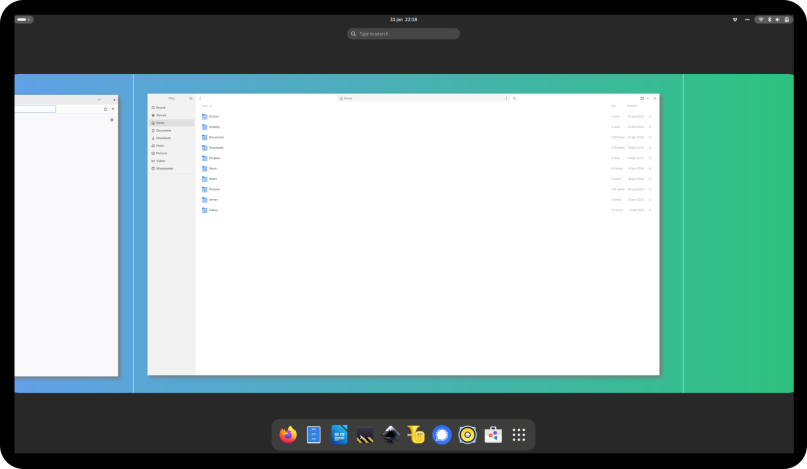
Task: Go back in Files navigation
Action: (x=200, y=98)
